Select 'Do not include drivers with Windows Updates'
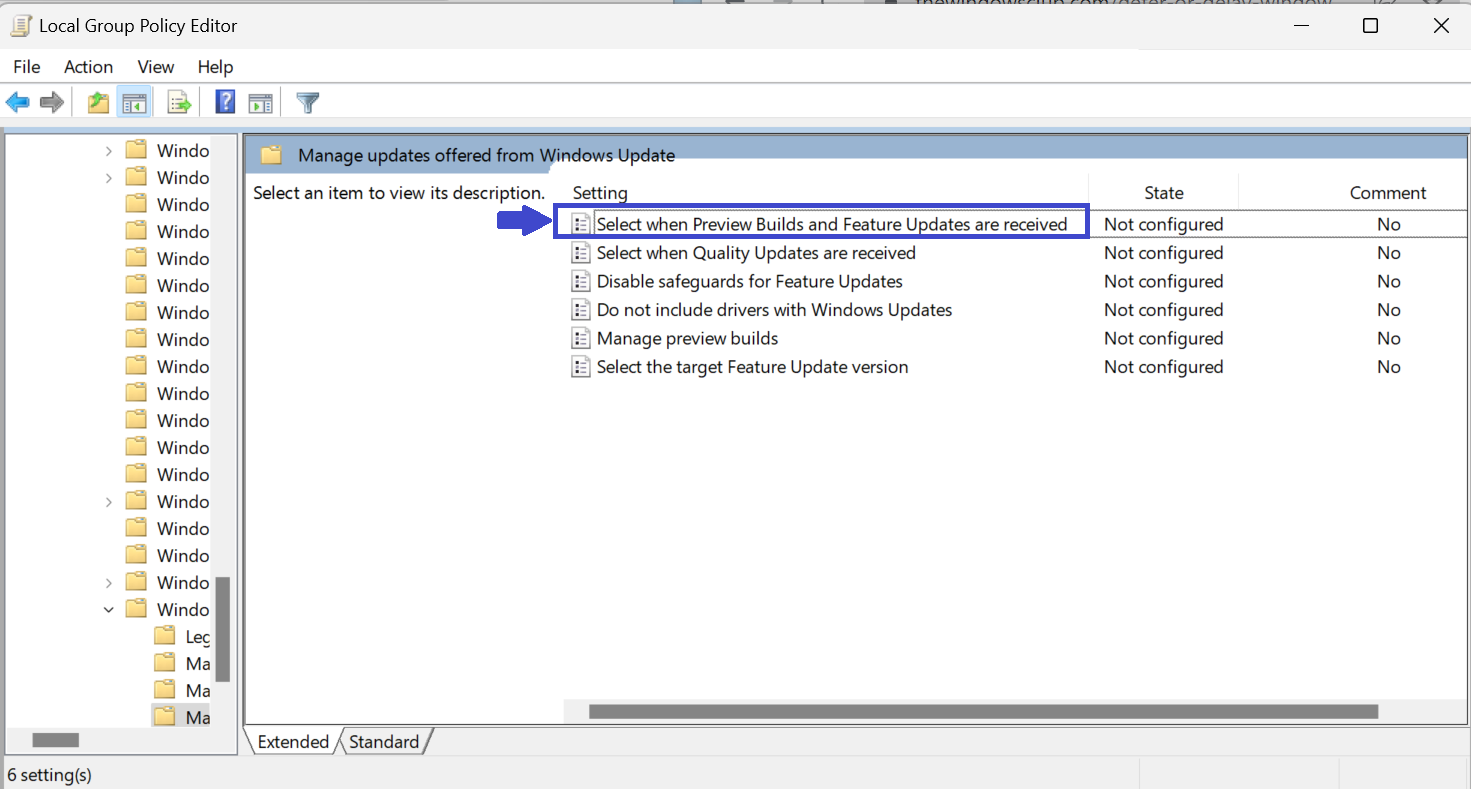This screenshot has height=789, width=1471. [774, 310]
